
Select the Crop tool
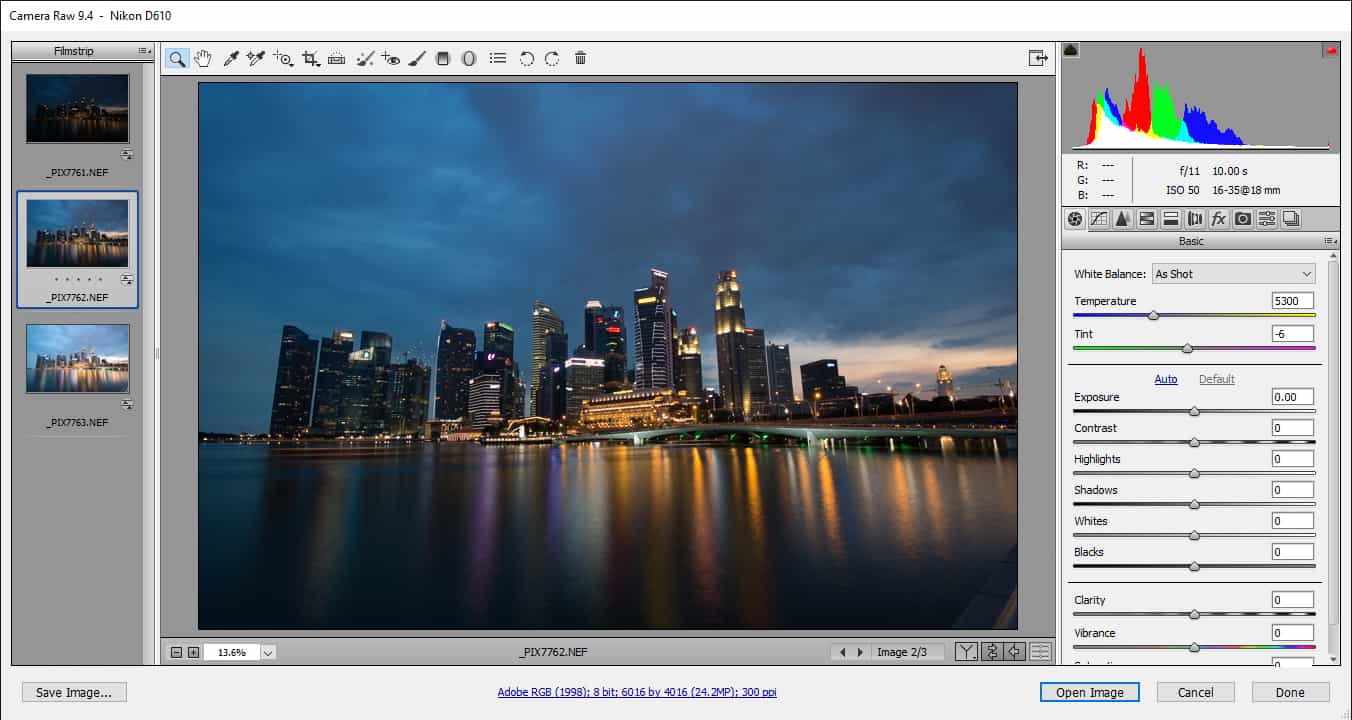(311, 59)
